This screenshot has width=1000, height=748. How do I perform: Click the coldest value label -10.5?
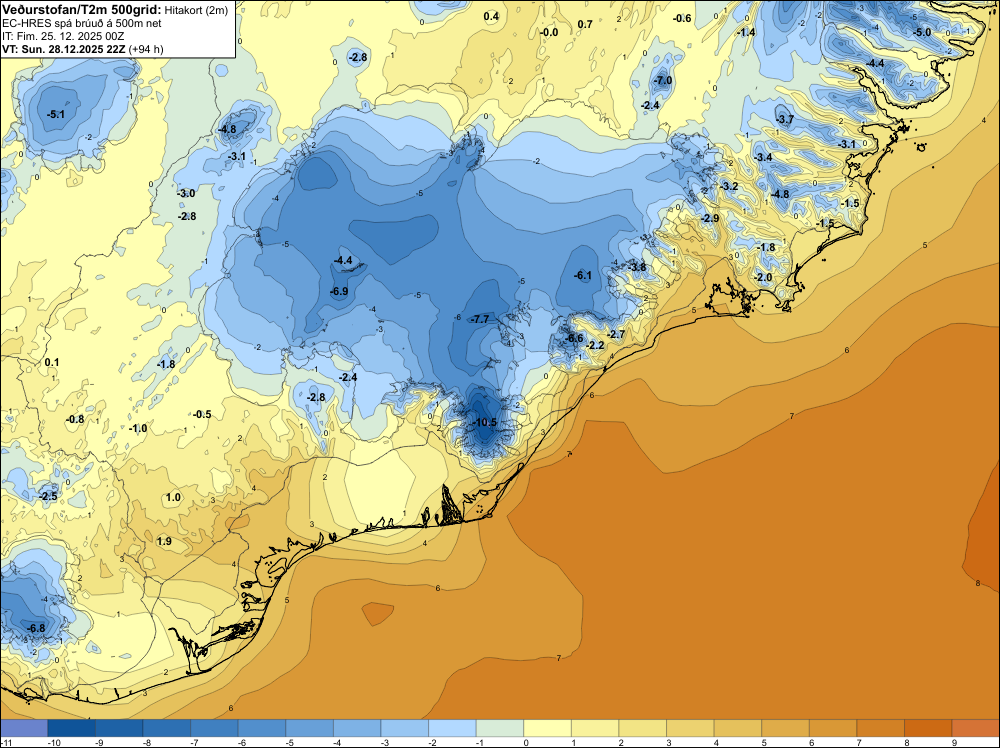(x=484, y=423)
